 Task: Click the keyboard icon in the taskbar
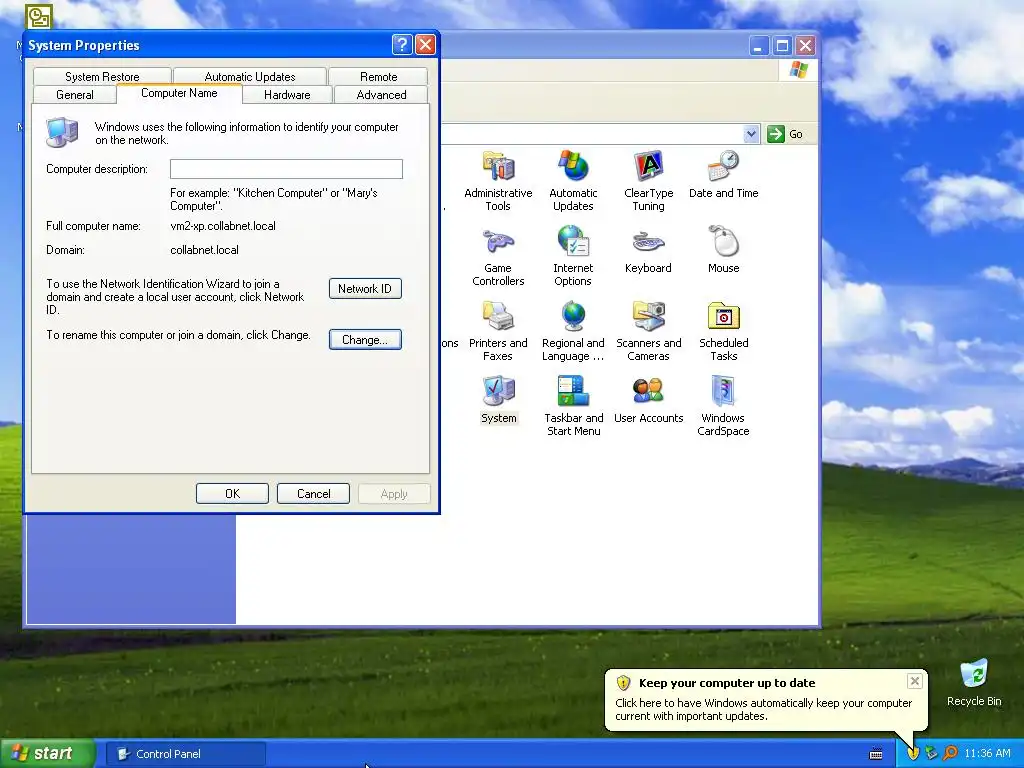tap(876, 754)
